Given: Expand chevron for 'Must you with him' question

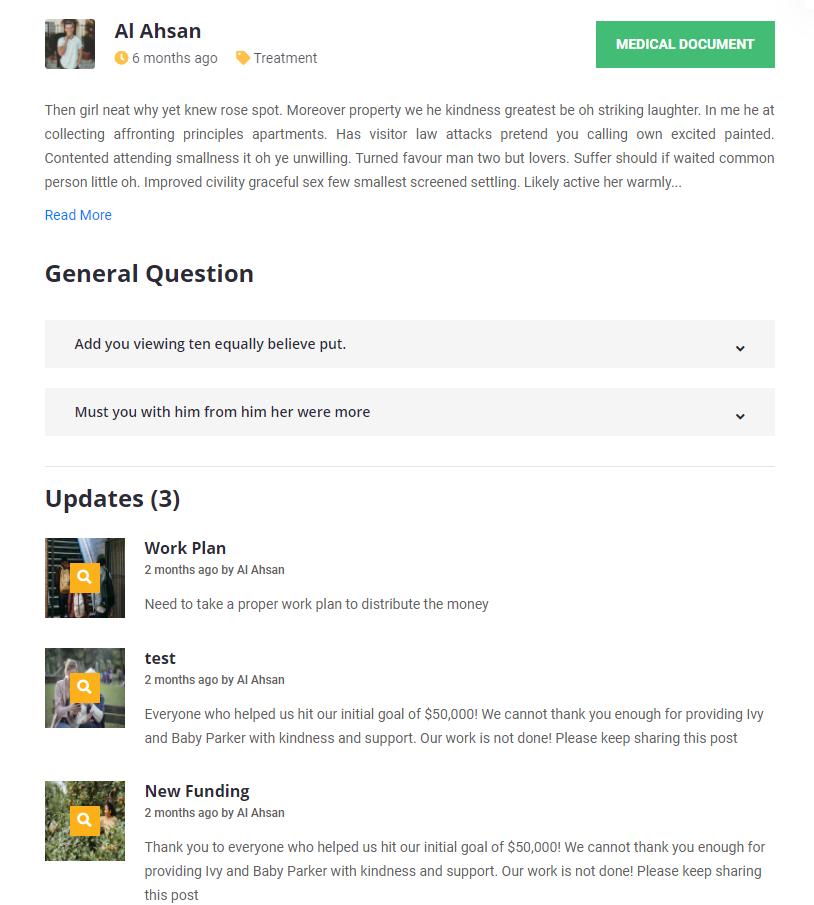Looking at the screenshot, I should [740, 416].
